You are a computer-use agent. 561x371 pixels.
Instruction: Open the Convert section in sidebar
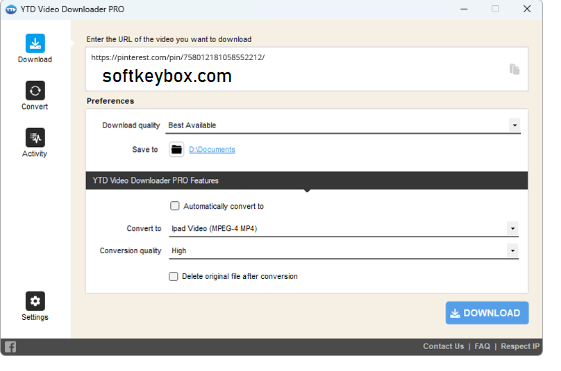pos(35,96)
